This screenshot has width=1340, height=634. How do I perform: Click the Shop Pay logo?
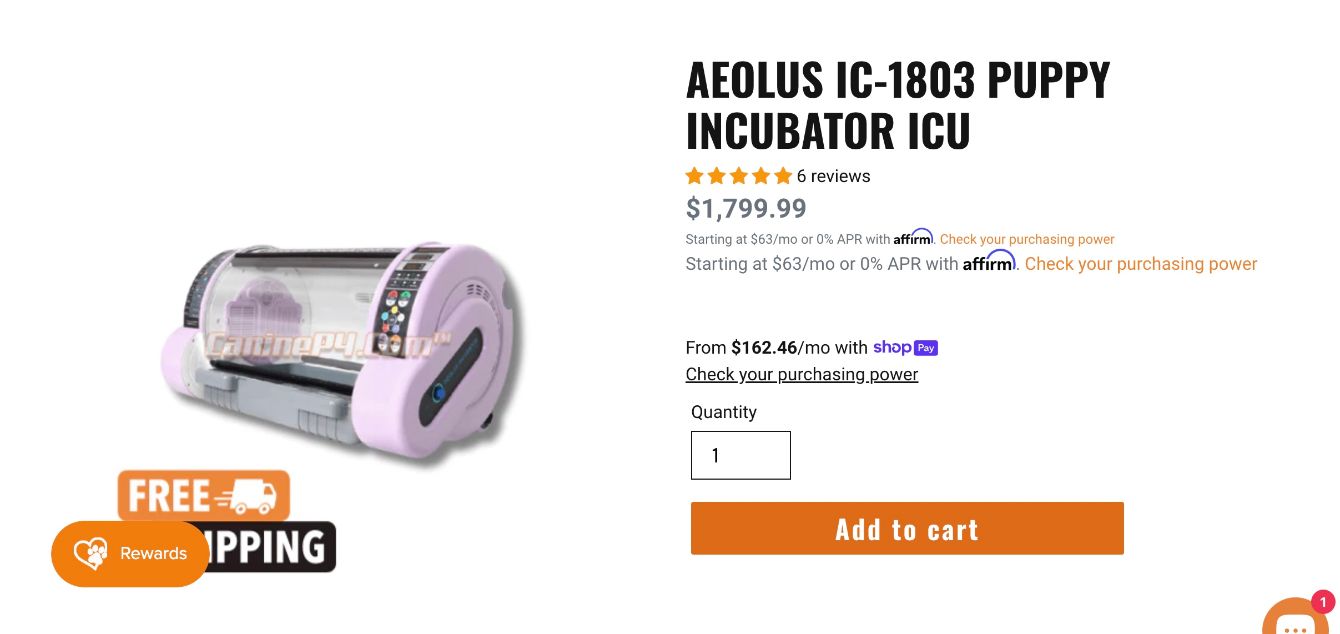[905, 348]
